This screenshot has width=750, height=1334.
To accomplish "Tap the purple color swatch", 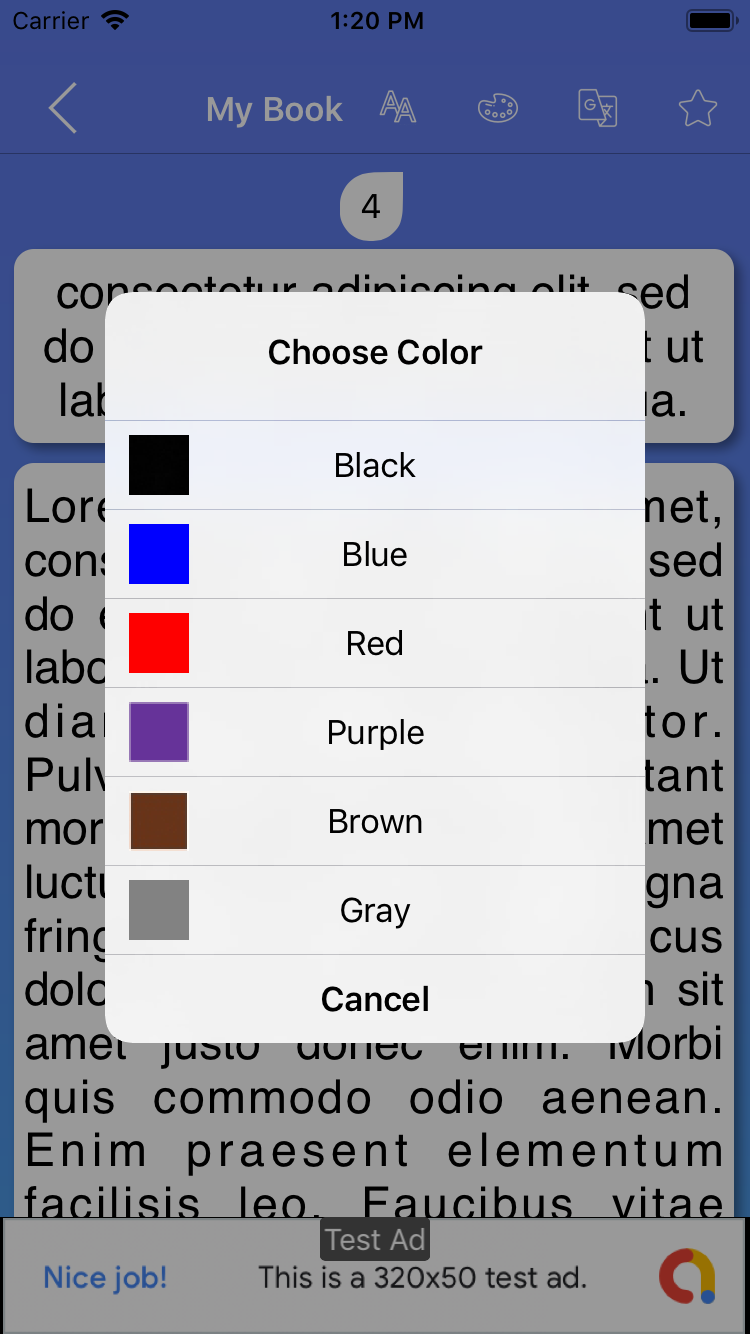I will click(x=159, y=732).
